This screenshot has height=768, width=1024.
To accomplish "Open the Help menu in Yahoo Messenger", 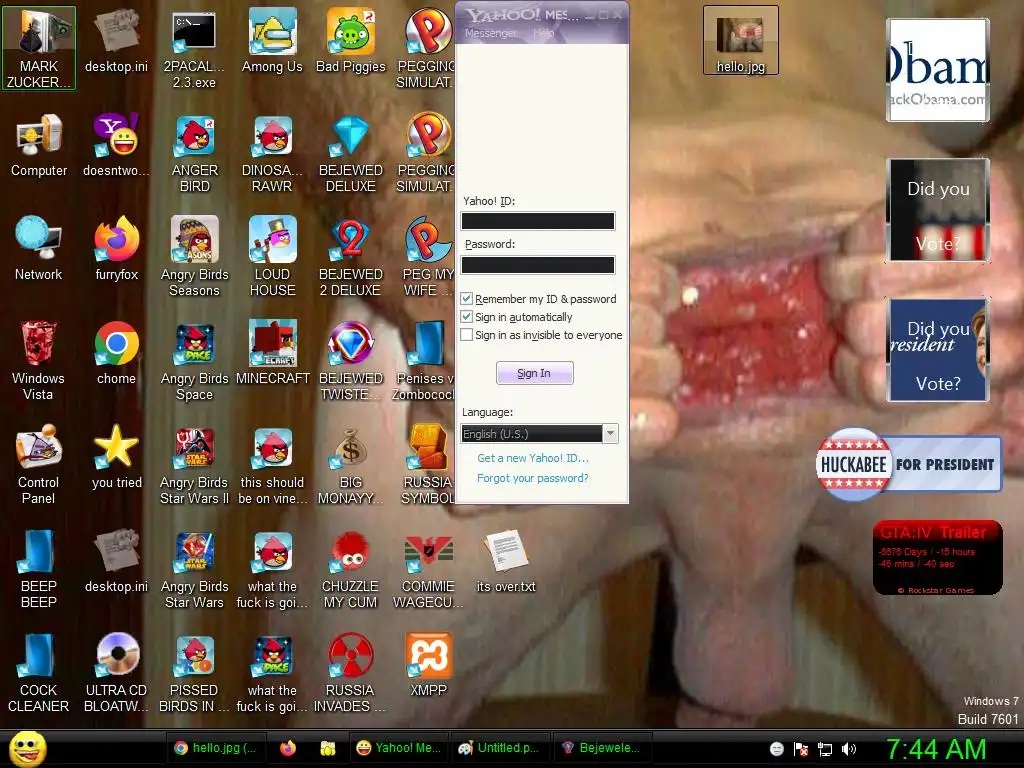I will 543,33.
